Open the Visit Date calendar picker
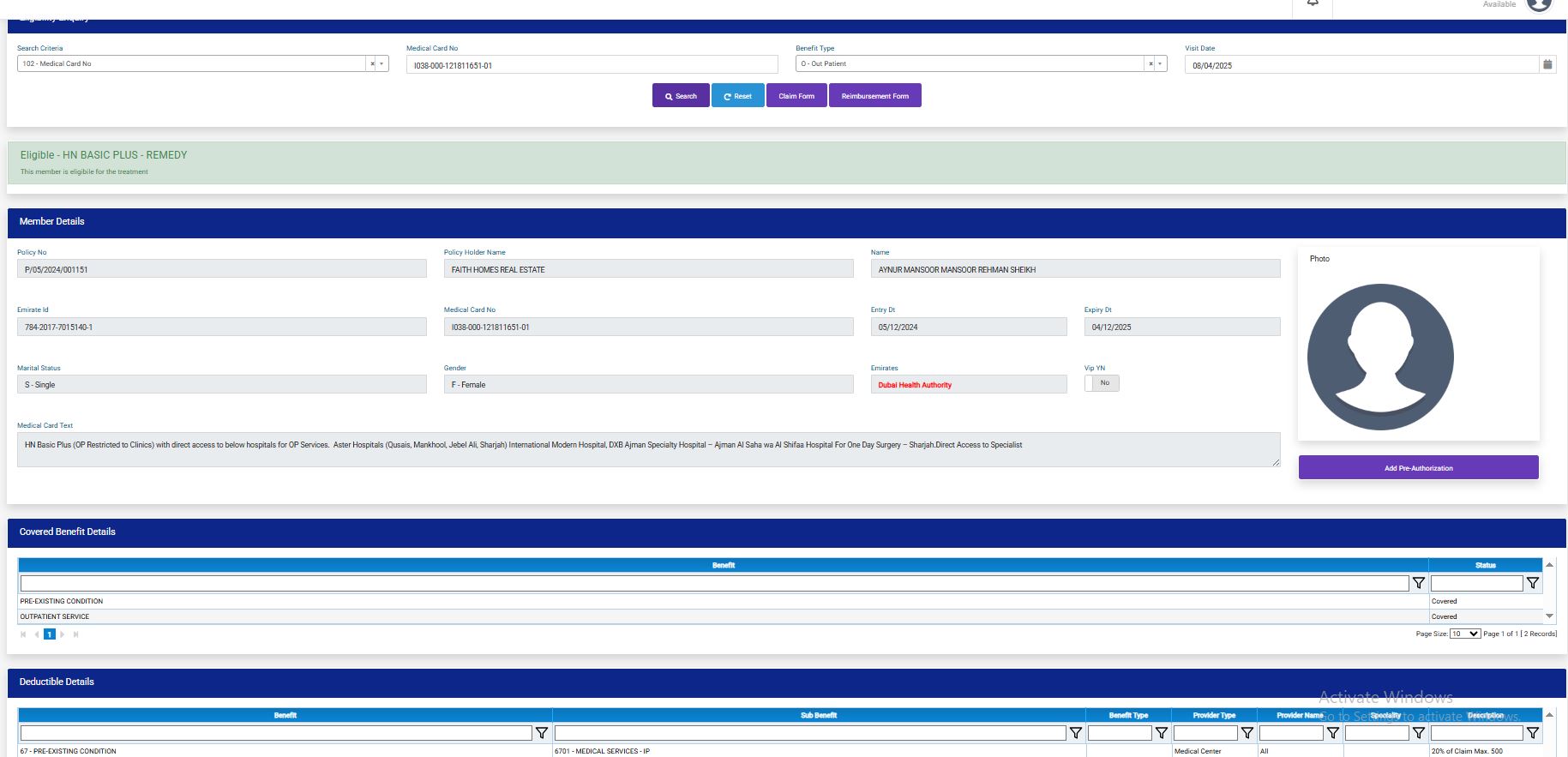 coord(1547,64)
